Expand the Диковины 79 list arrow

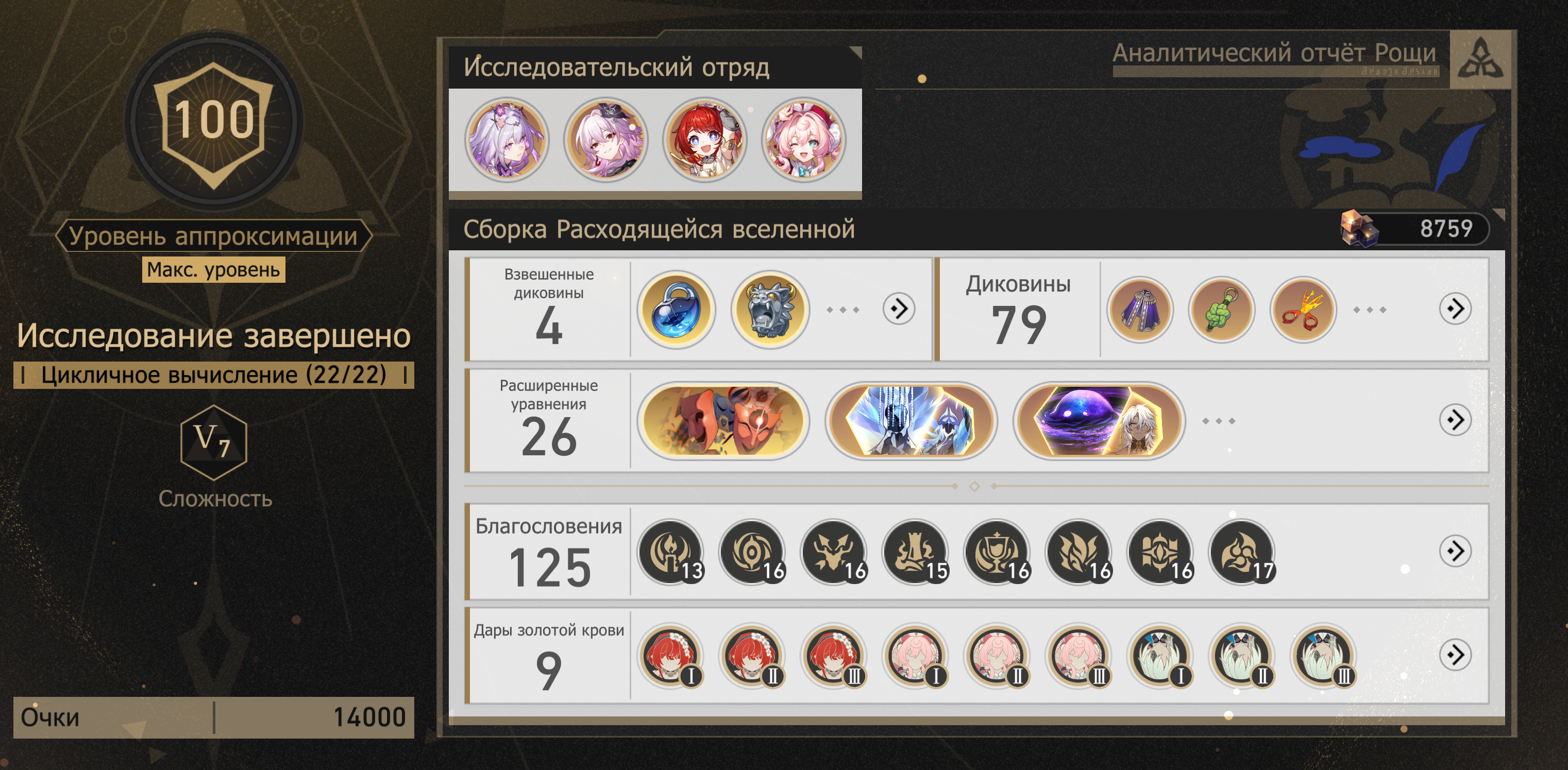point(1455,309)
